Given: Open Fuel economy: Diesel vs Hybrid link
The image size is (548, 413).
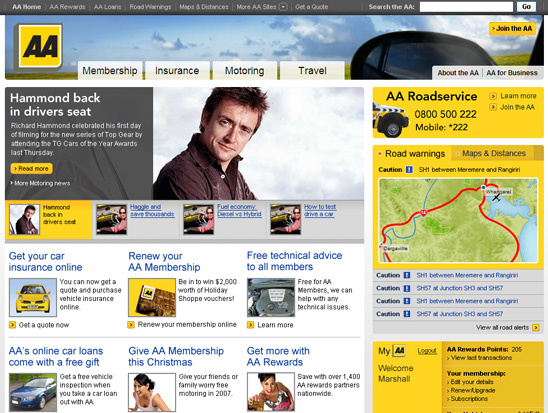Looking at the screenshot, I should pyautogui.click(x=239, y=210).
